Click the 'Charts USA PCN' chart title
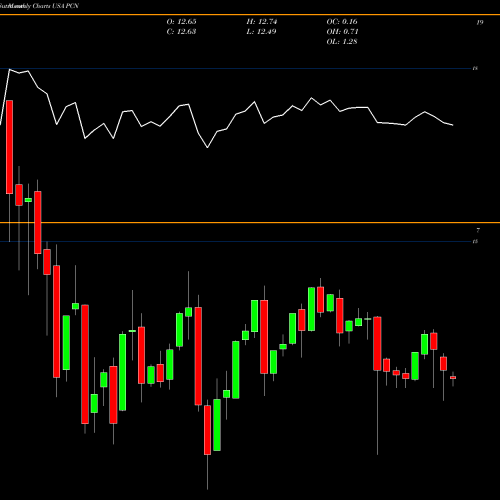This screenshot has width=500, height=500. [x=56, y=6]
